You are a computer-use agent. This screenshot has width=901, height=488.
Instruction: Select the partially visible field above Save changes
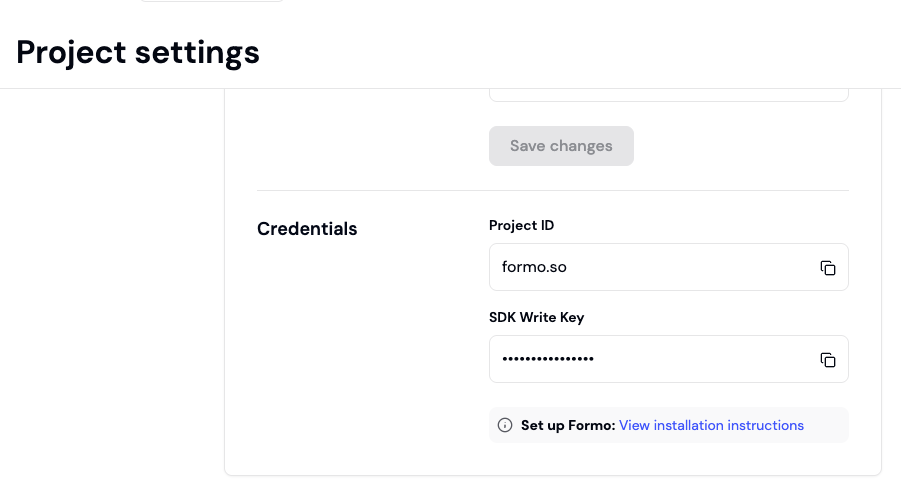tap(668, 95)
